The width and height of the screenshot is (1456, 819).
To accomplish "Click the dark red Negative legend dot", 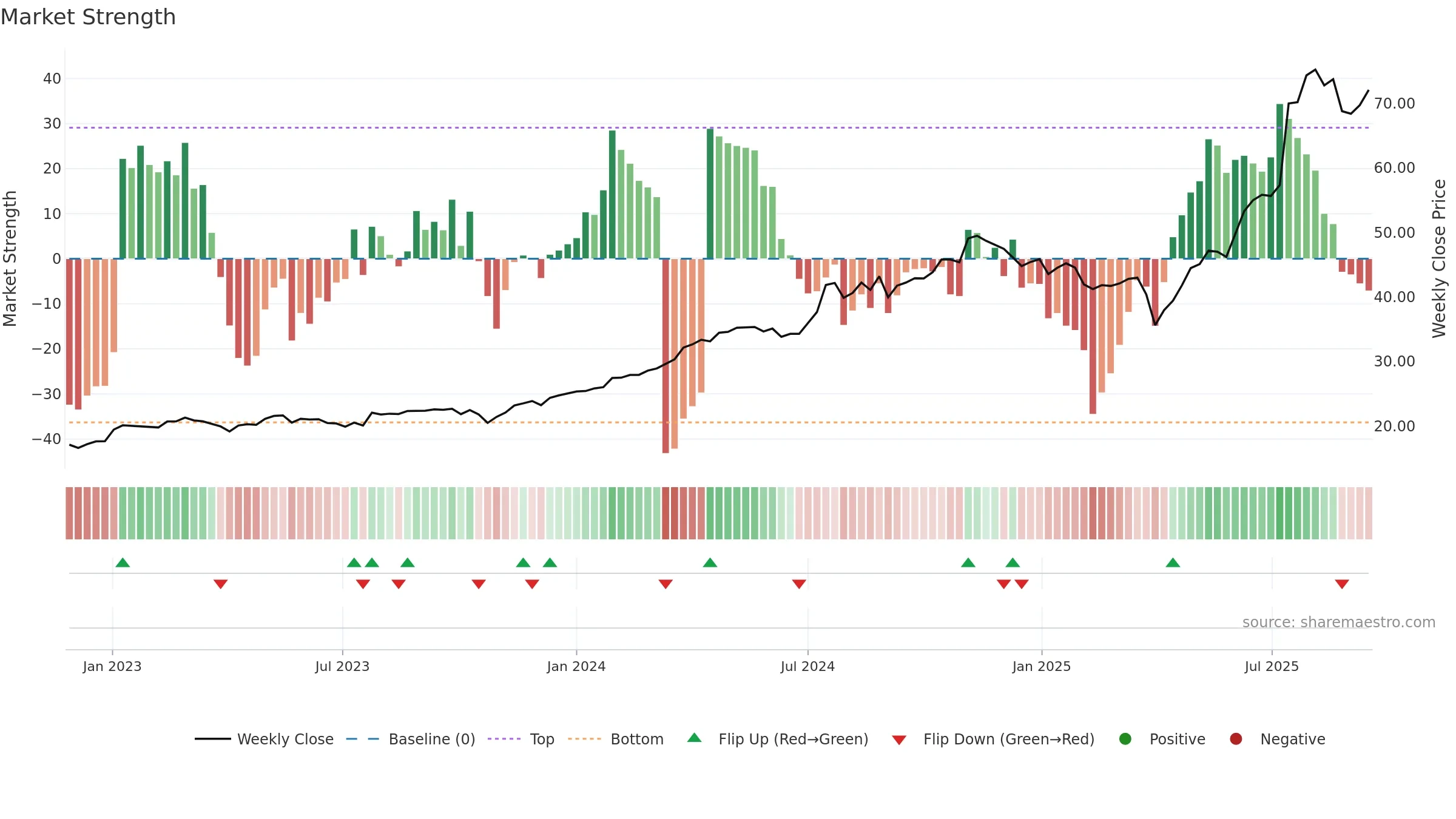I will click(1236, 739).
